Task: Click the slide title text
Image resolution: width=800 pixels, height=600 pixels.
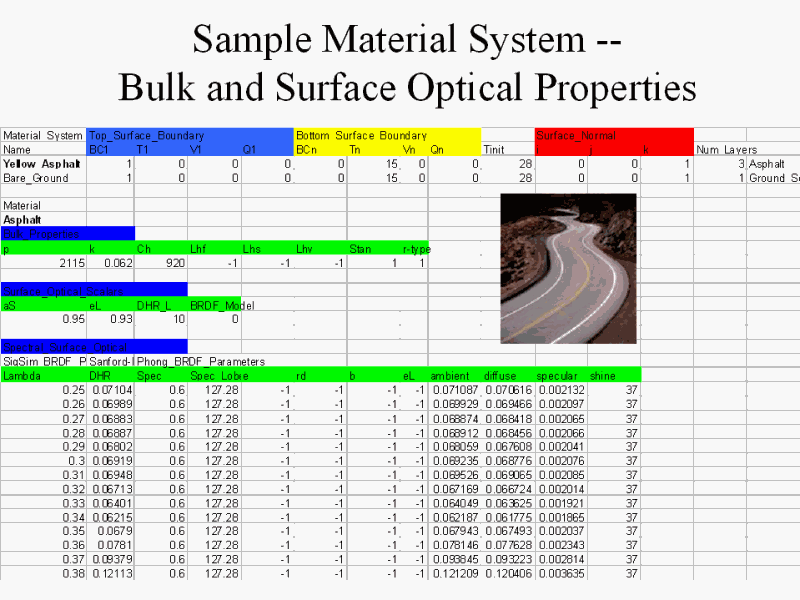Action: click(x=407, y=64)
